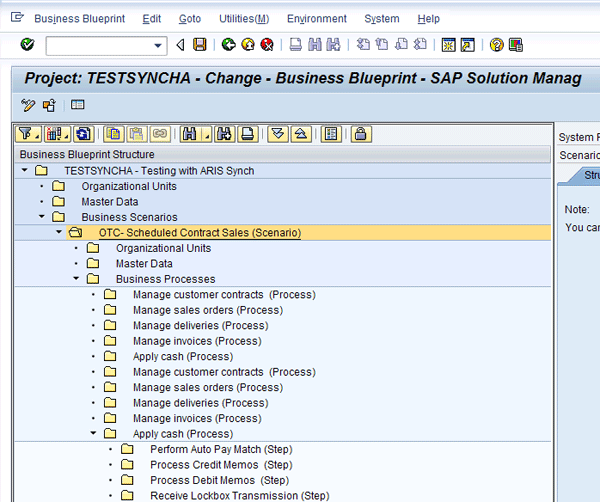This screenshot has width=600, height=502.
Task: Select OTC- Scheduled Contract Sales (Scenario)
Action: [x=199, y=233]
